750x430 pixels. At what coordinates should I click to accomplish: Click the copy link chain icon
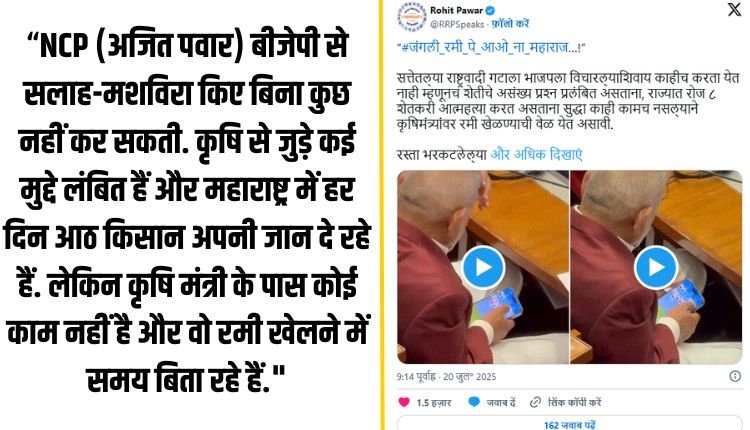(535, 402)
